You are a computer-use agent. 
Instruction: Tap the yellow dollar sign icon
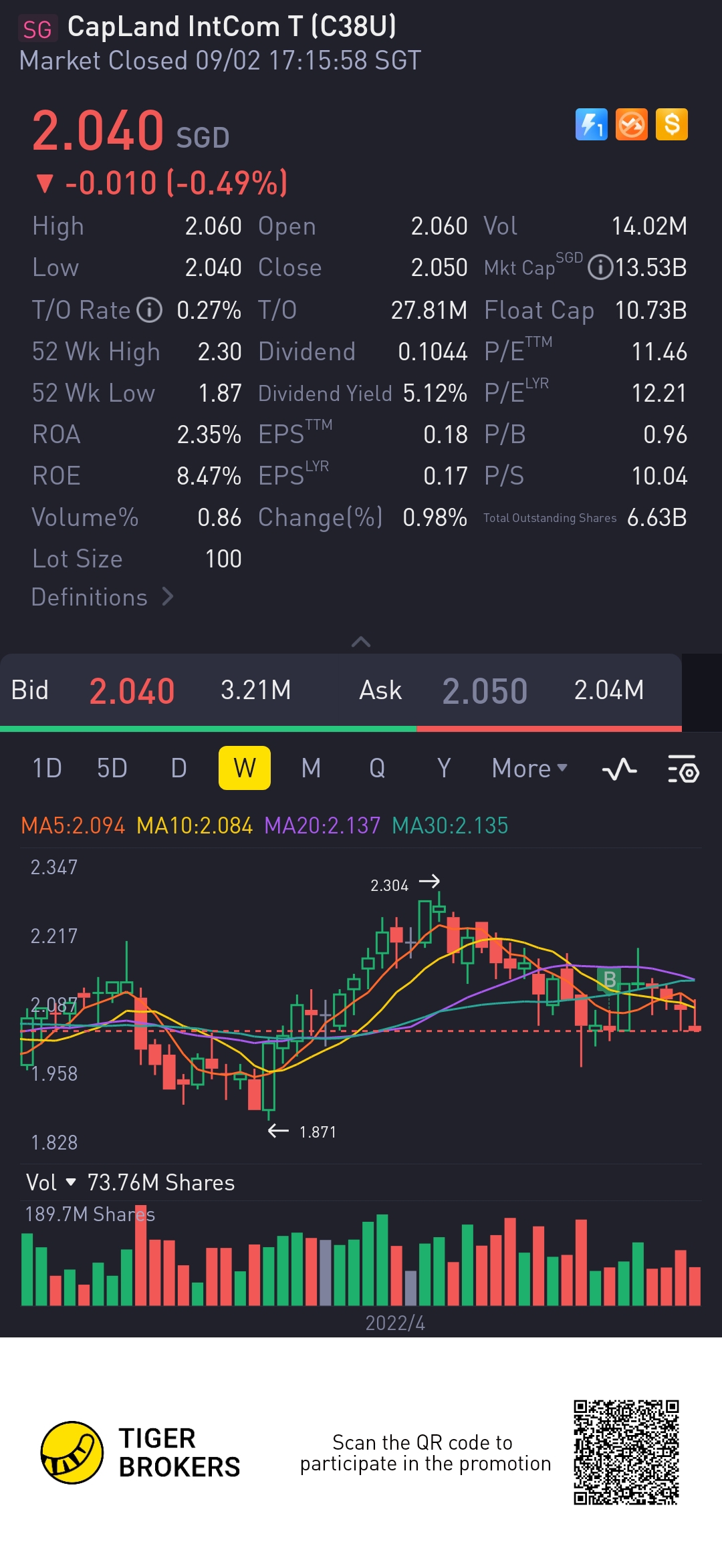(x=672, y=124)
